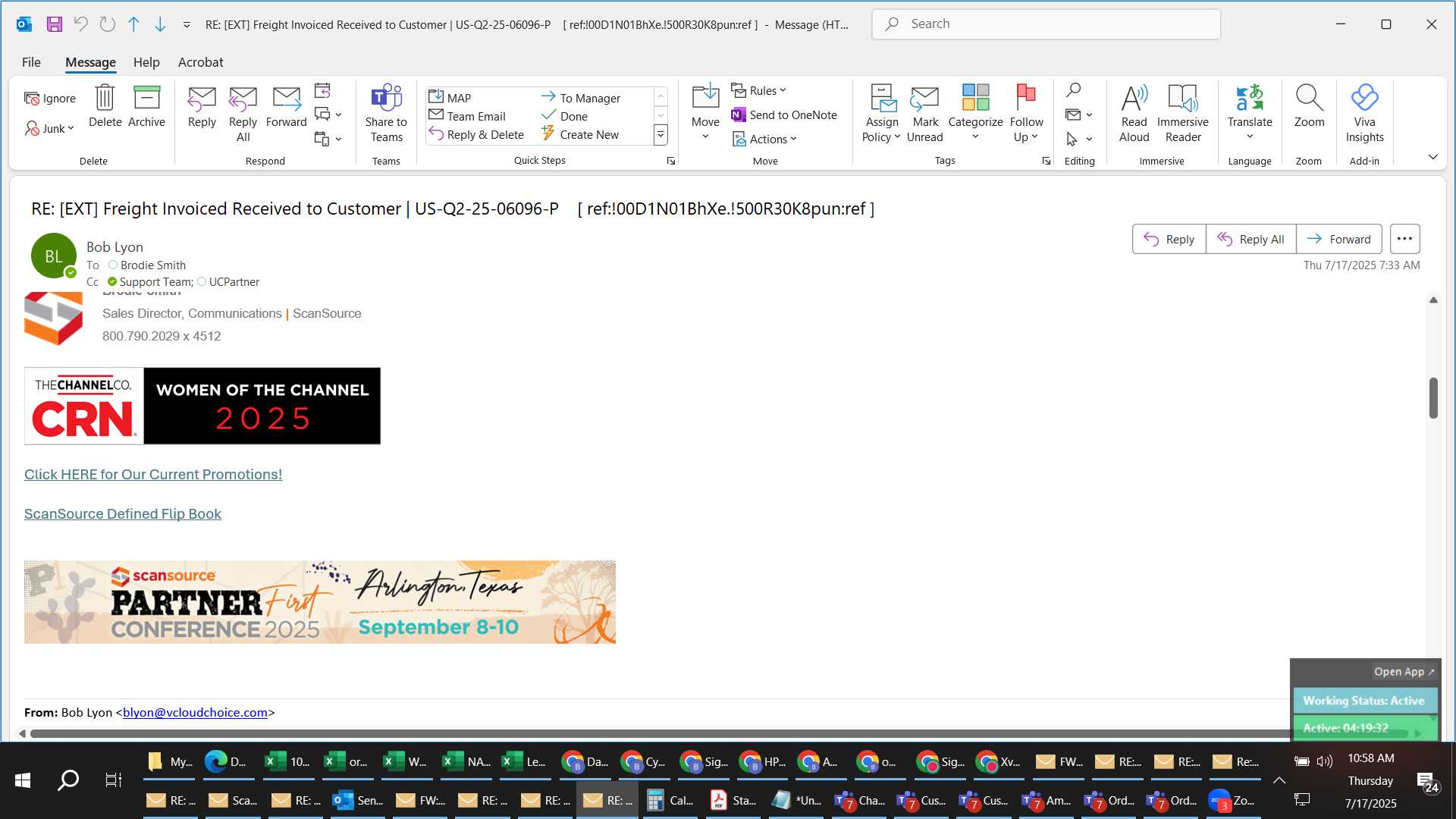Click the Forward icon in the ribbon

[x=286, y=106]
